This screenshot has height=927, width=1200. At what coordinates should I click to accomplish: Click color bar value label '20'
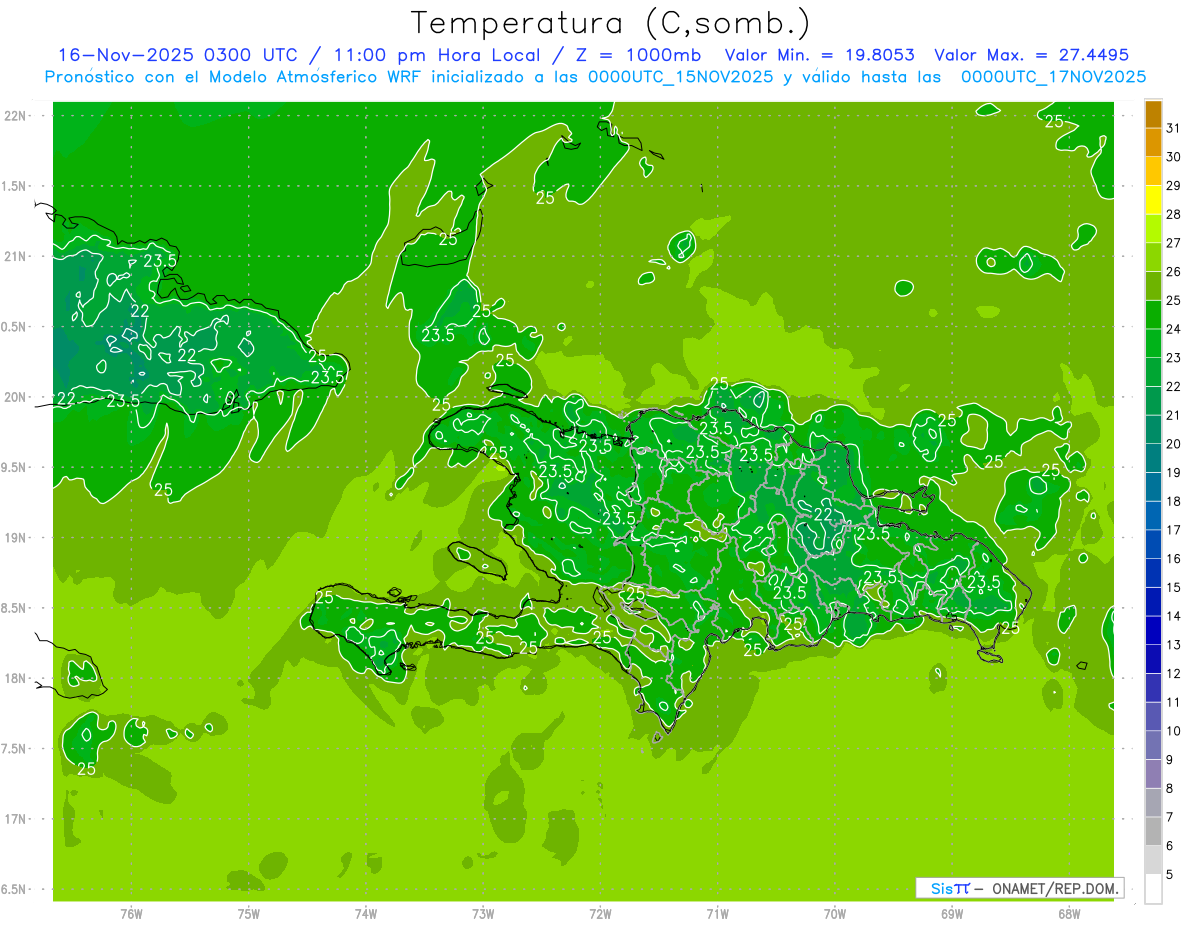(x=1173, y=444)
